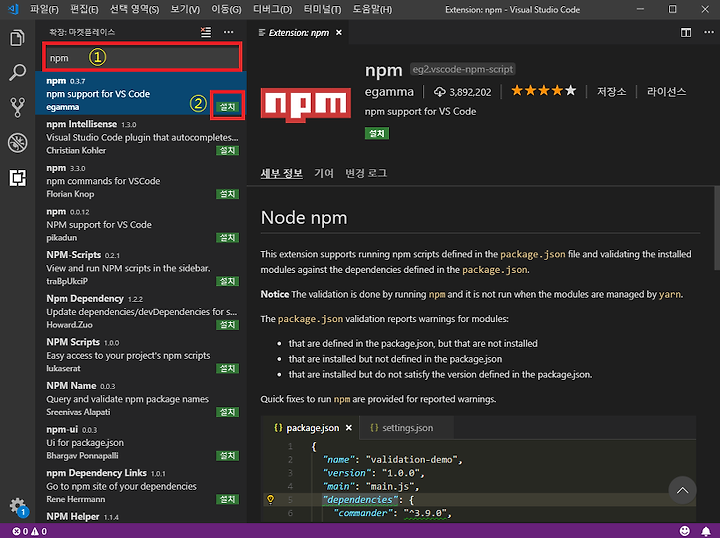Install the NPM-Scripts 0.2.1 extension

pyautogui.click(x=227, y=281)
